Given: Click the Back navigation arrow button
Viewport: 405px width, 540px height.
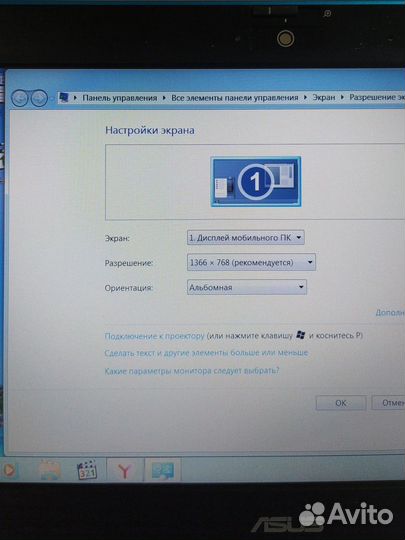Looking at the screenshot, I should point(20,98).
